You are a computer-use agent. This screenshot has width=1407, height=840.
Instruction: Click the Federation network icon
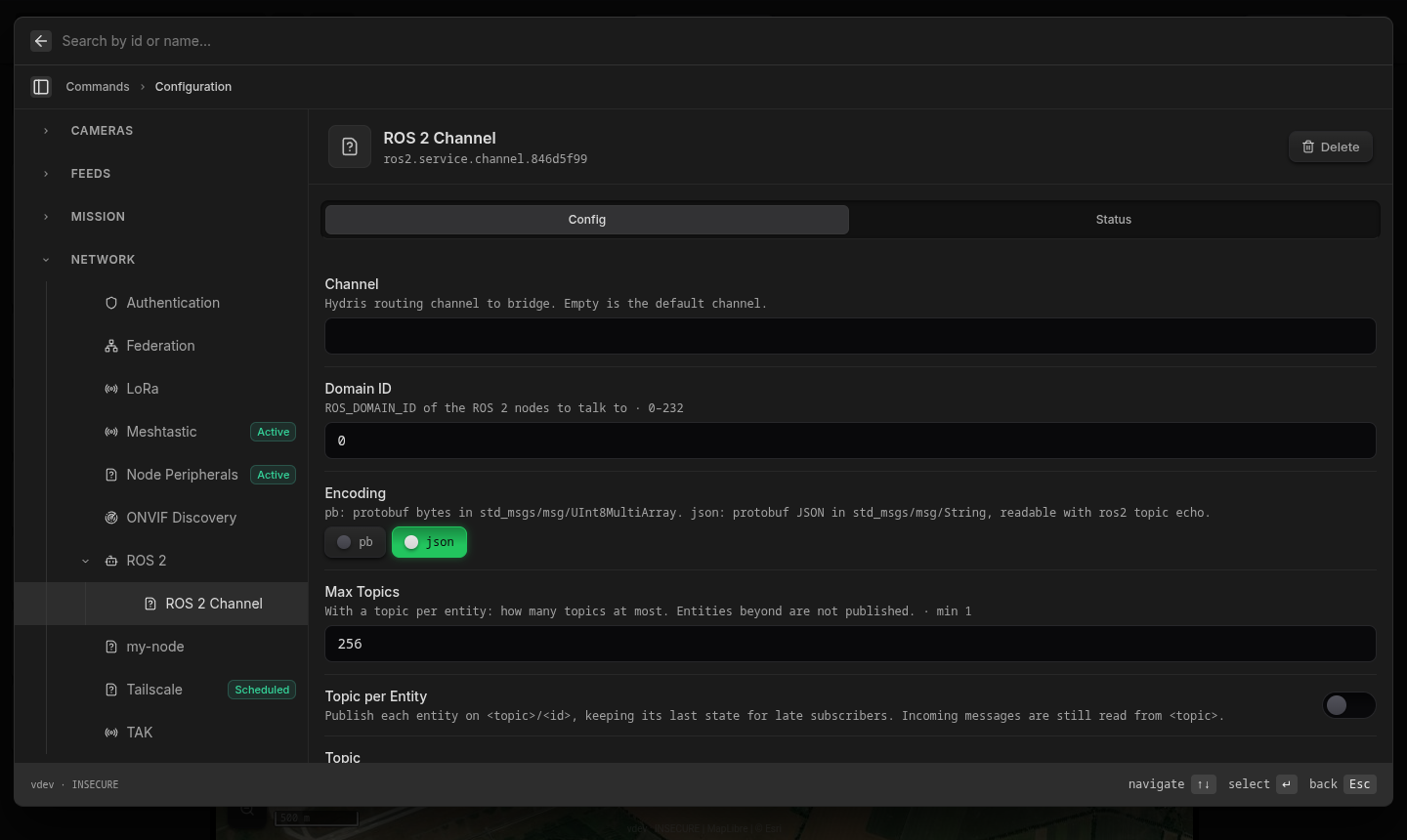[111, 346]
